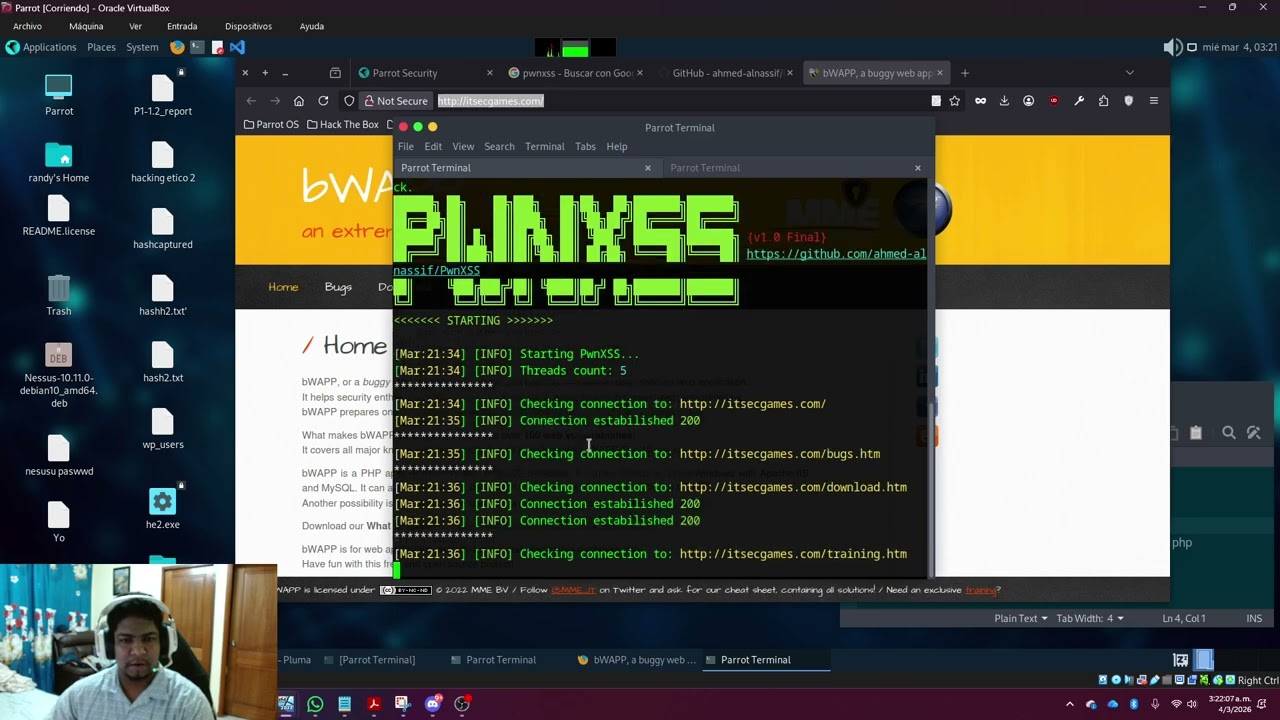Open the Firefox extensions puzzle icon
This screenshot has width=1280, height=720.
[x=1103, y=101]
